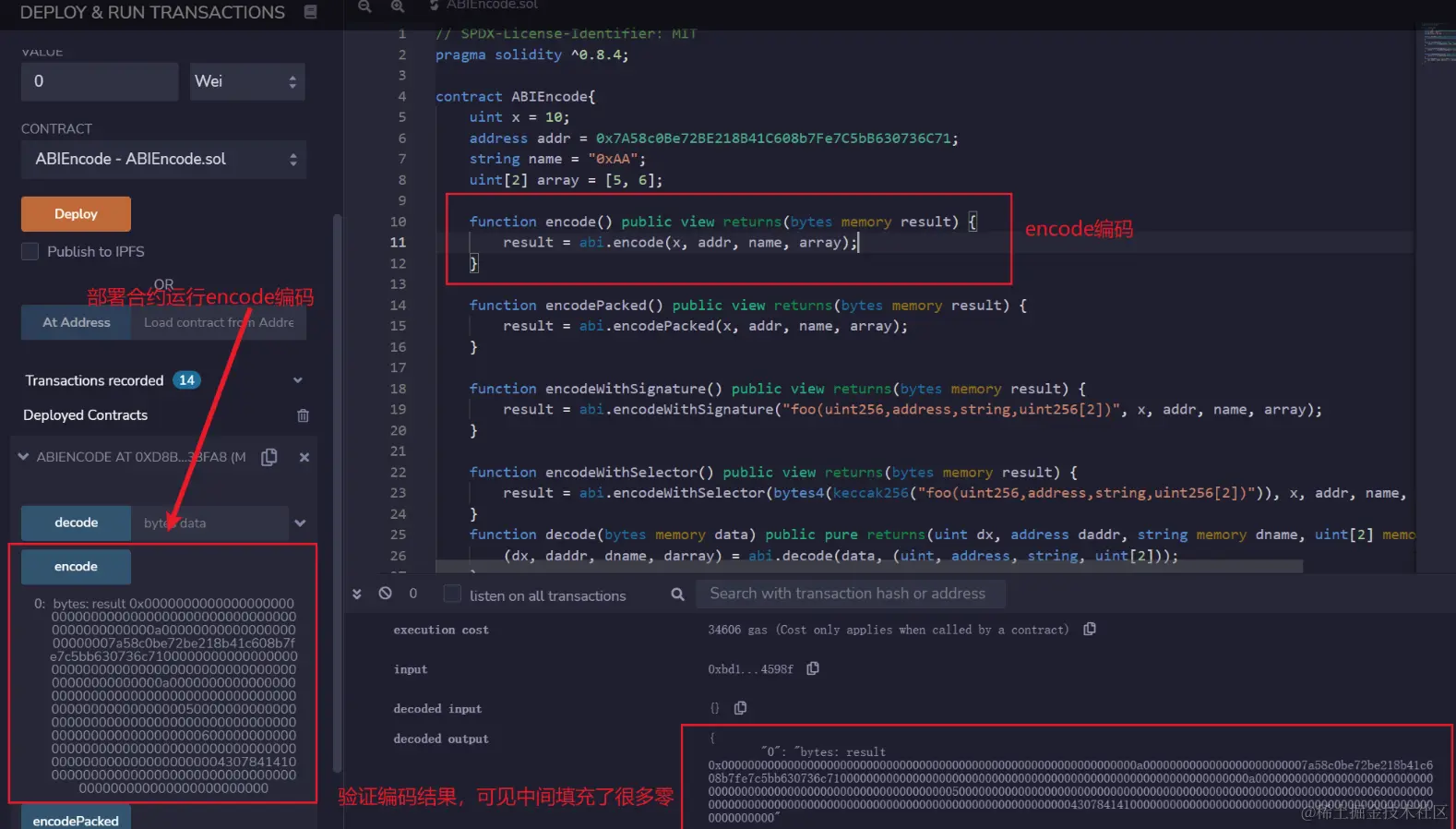Click the 'decoded output' label in terminal
This screenshot has width=1456, height=829.
pos(441,739)
